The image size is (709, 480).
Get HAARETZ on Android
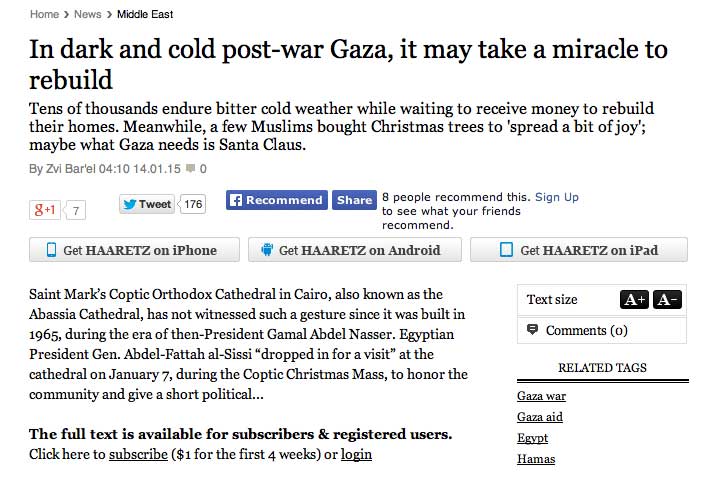click(349, 250)
